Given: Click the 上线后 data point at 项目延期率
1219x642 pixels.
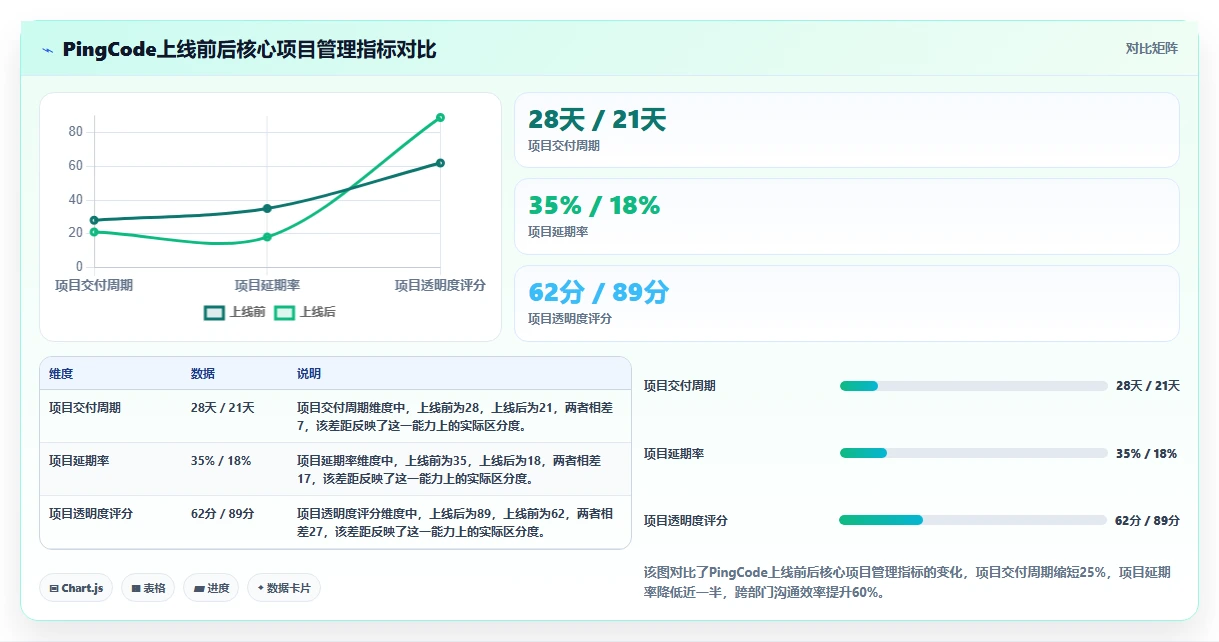Looking at the screenshot, I should pyautogui.click(x=267, y=237).
